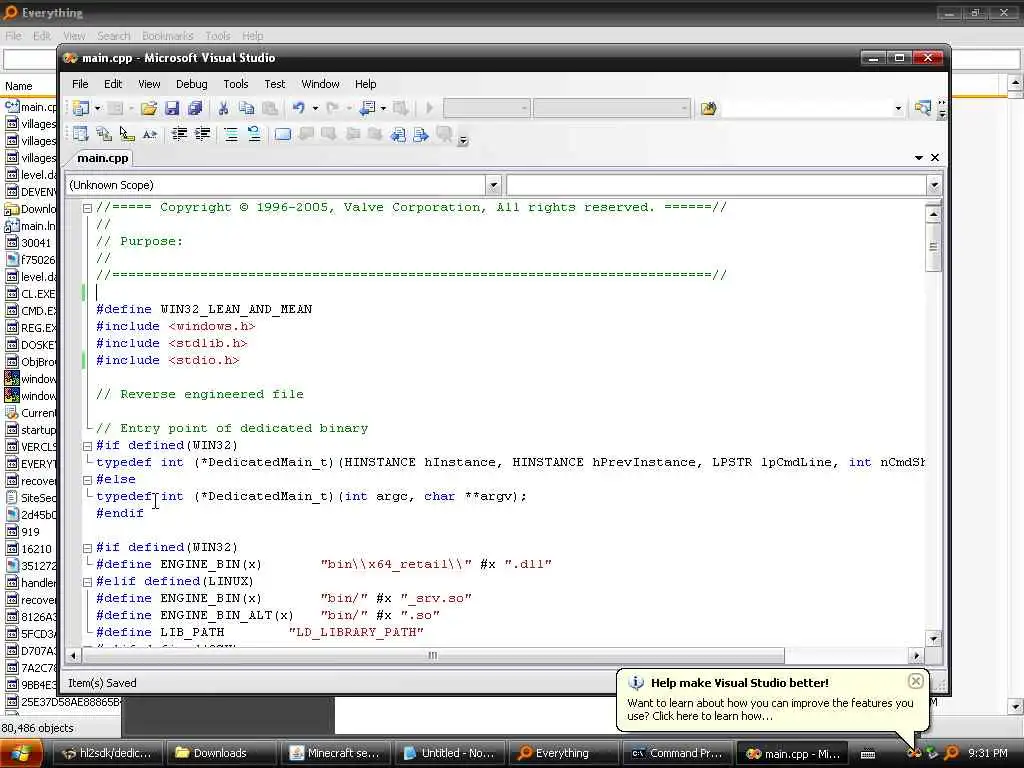This screenshot has height=768, width=1024.
Task: Open the Everything tray search icon
Action: 952,753
